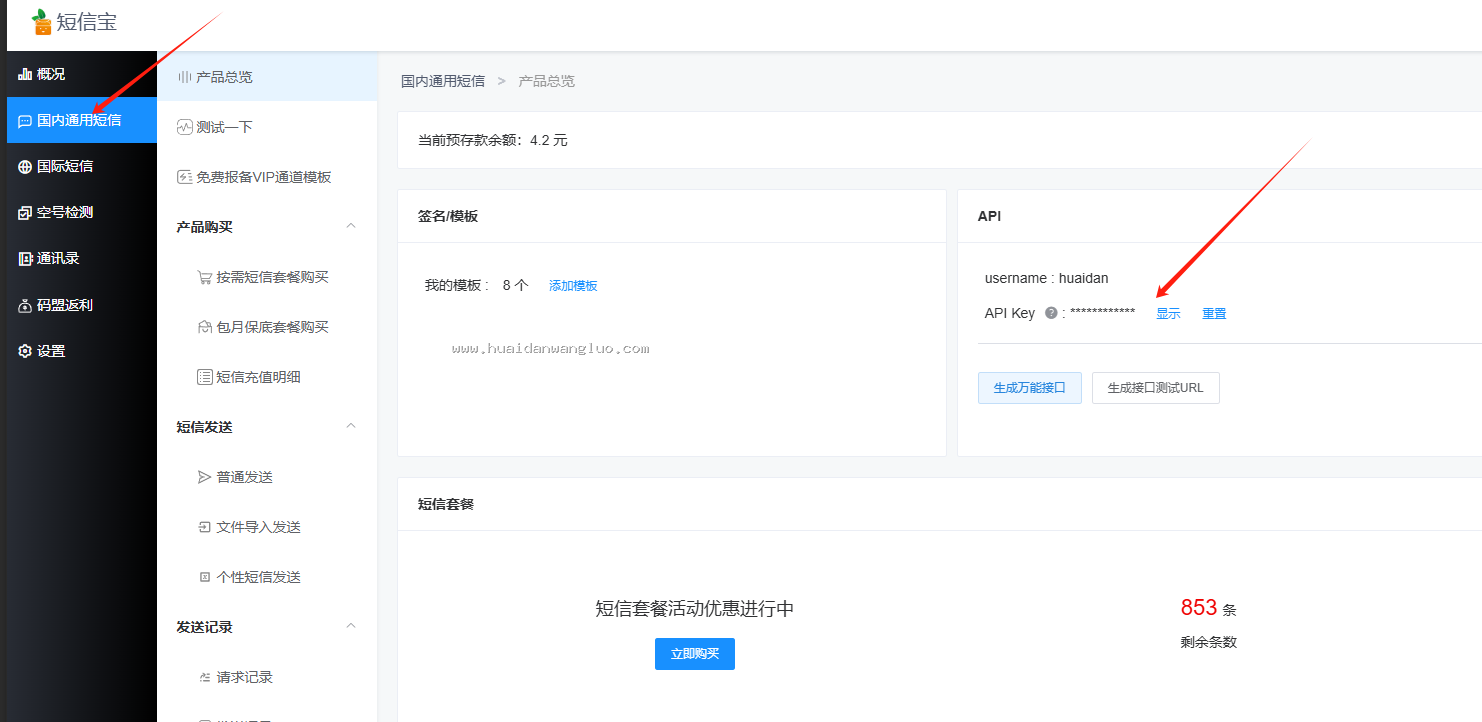Click the shopping cart icon for 按需短信套餐购买
Viewport: 1482px width, 722px height.
click(x=204, y=277)
